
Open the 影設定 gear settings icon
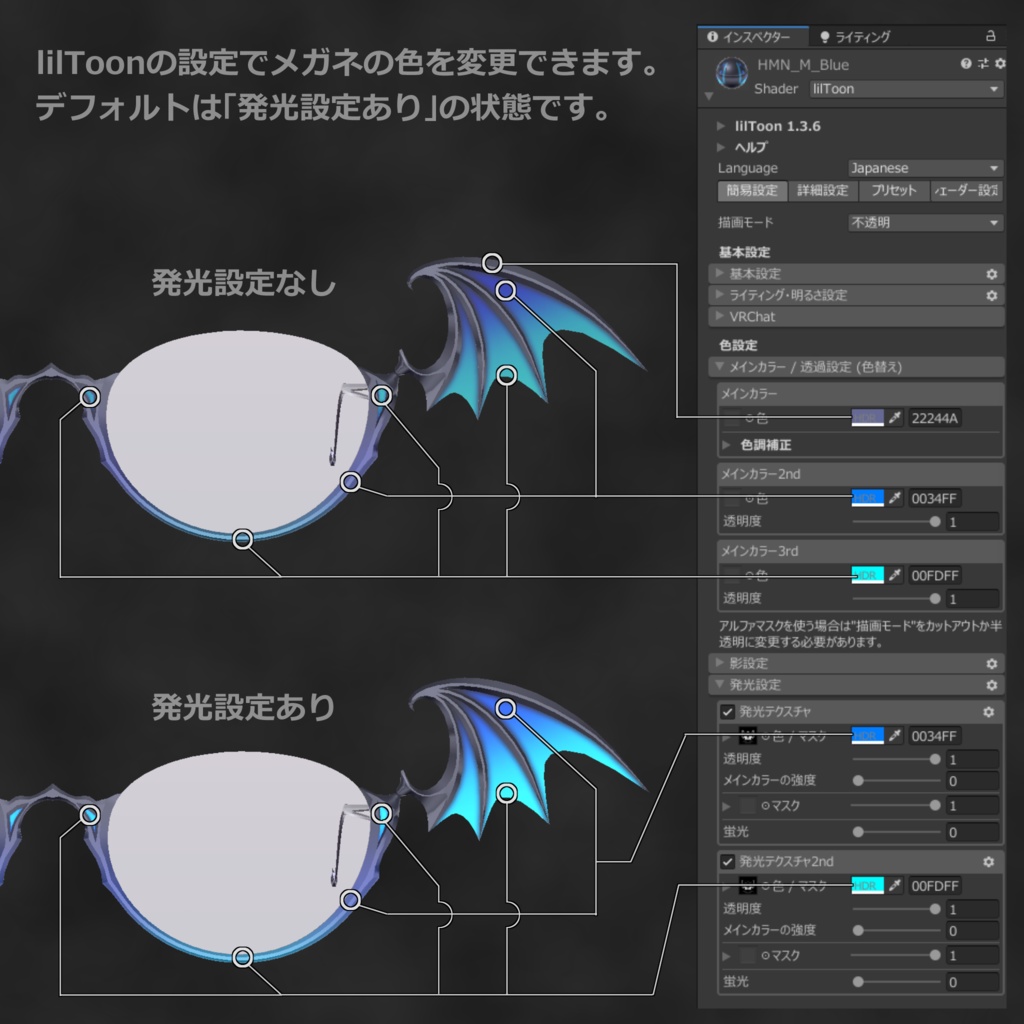pyautogui.click(x=990, y=663)
